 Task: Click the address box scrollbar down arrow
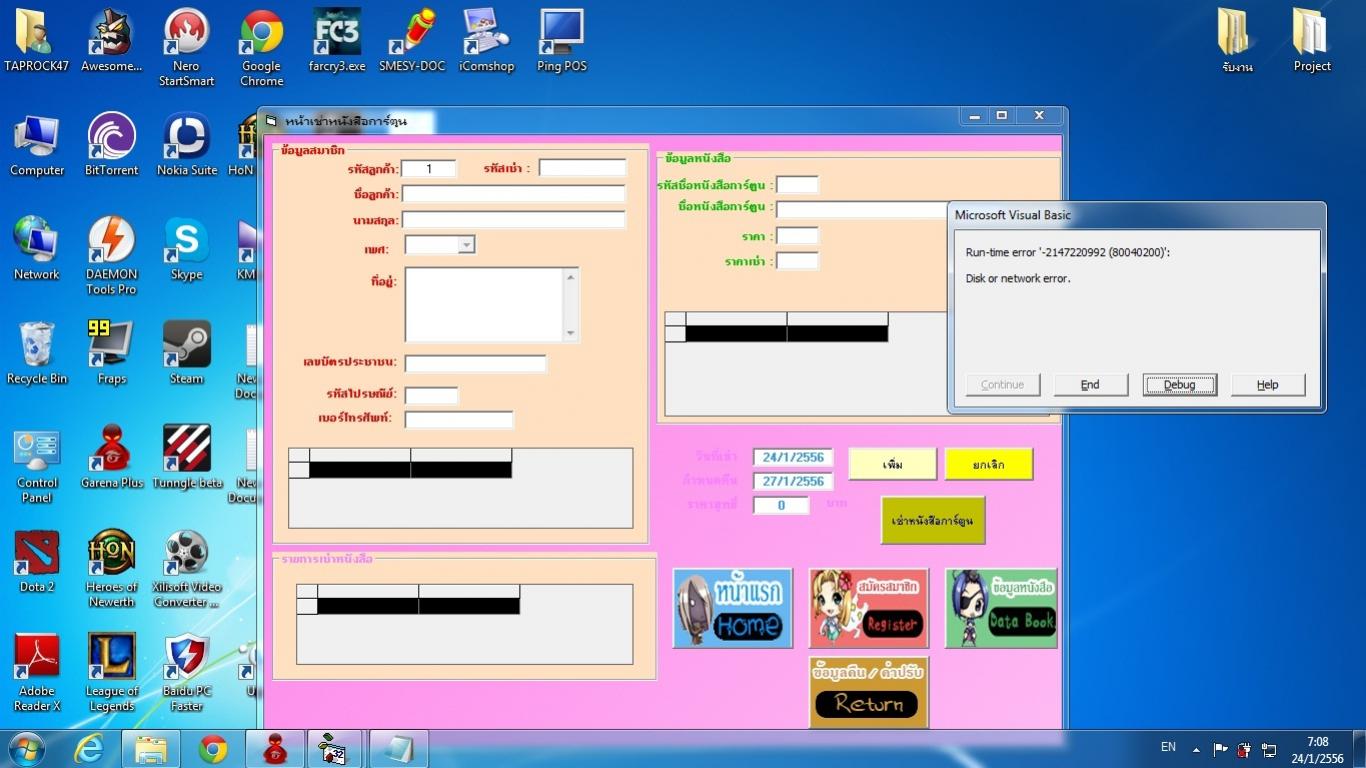[571, 334]
